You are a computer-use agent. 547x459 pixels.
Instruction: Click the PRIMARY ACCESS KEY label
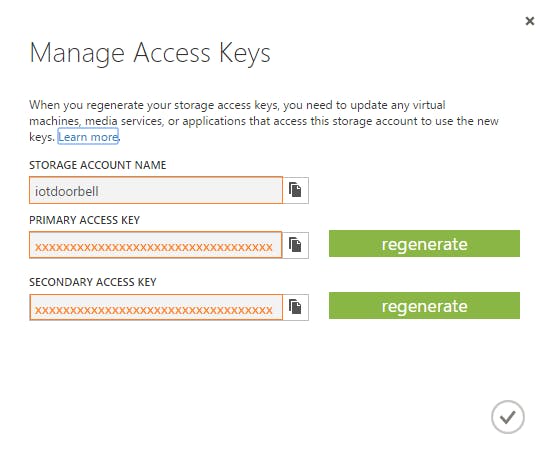84,220
